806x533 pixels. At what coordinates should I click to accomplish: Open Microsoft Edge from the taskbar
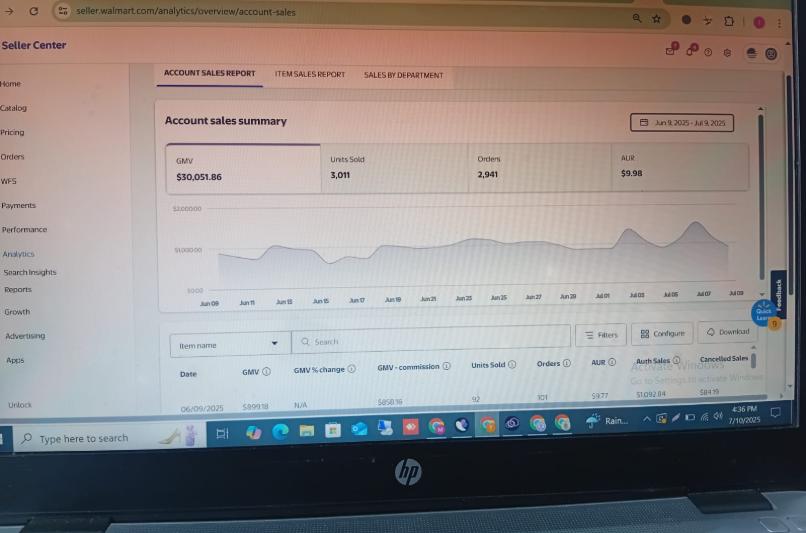[x=280, y=431]
